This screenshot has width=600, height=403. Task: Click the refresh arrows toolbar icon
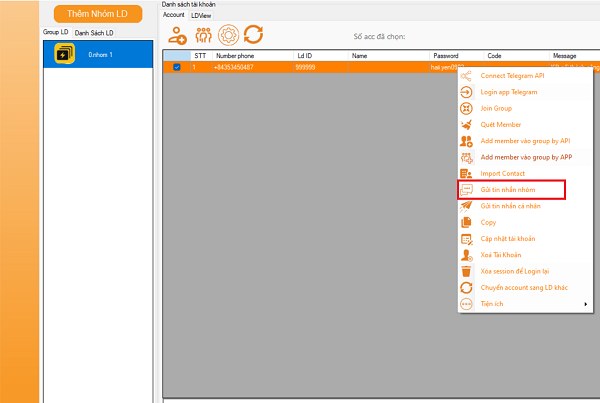(253, 35)
